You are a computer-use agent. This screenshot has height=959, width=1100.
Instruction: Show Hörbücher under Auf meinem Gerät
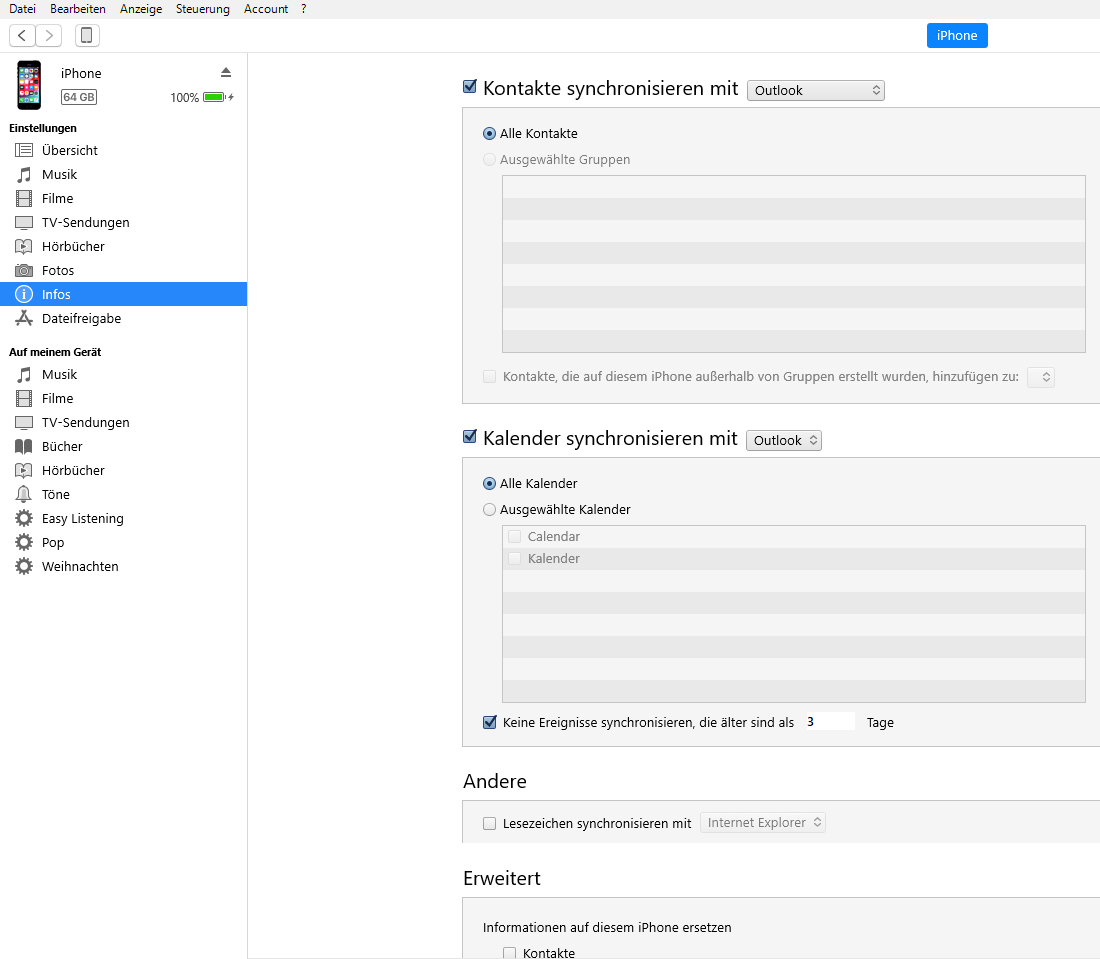(x=123, y=470)
